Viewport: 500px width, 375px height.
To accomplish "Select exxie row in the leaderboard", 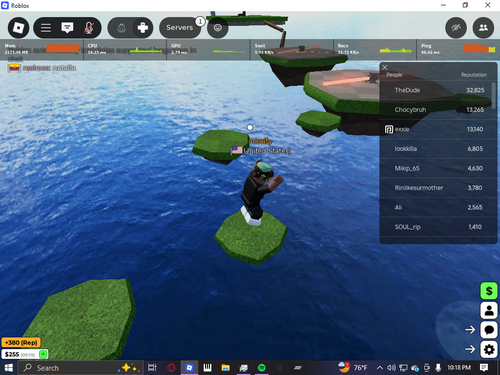I will (x=438, y=129).
